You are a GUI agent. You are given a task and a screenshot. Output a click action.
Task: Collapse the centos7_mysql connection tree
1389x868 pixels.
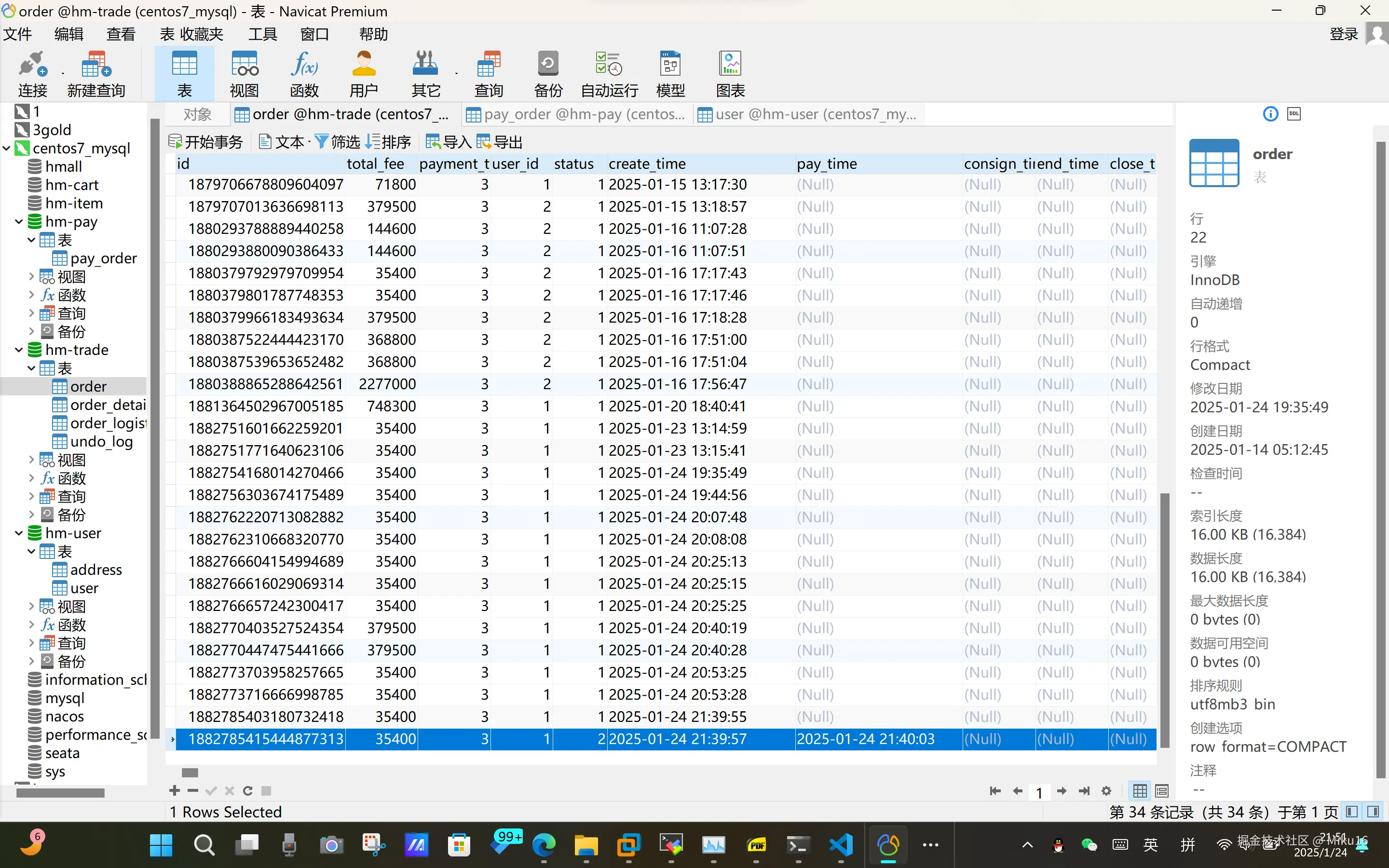(7, 149)
